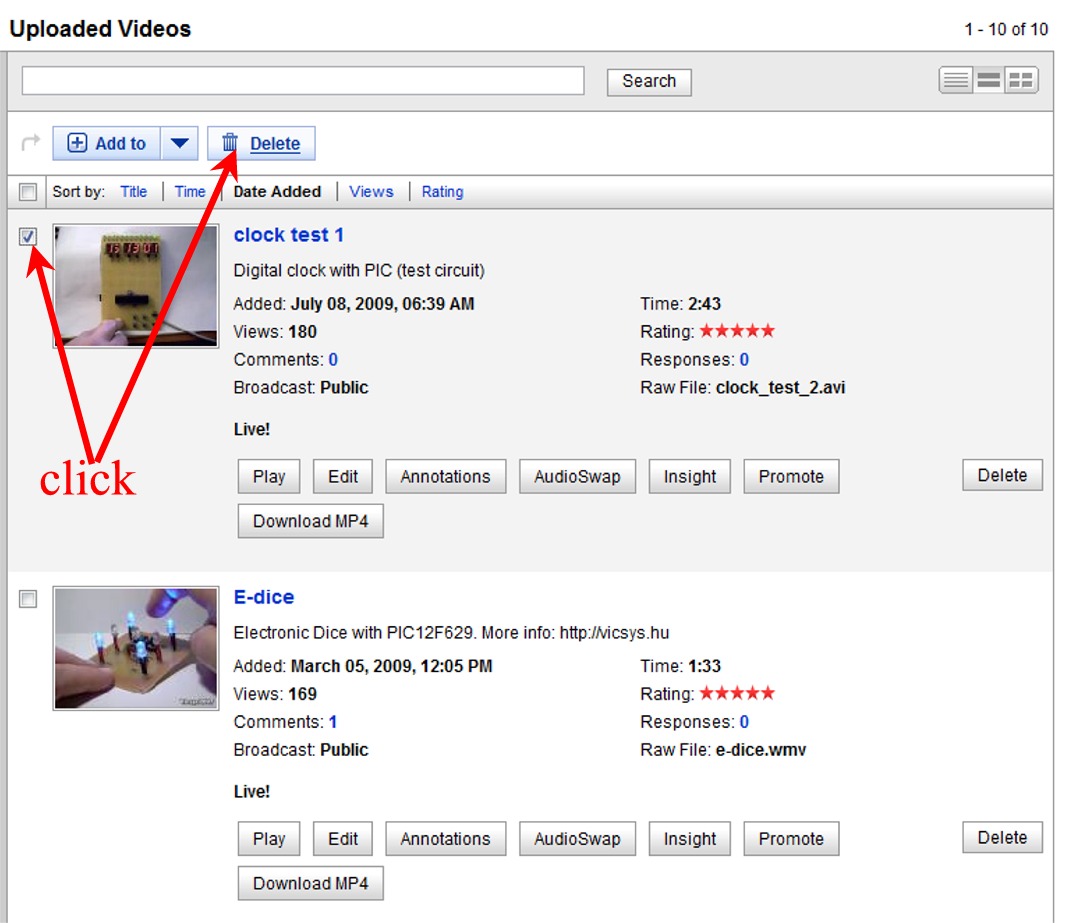Open responses count for E-dice
Viewport: 1080px width, 923px height.
pos(745,722)
